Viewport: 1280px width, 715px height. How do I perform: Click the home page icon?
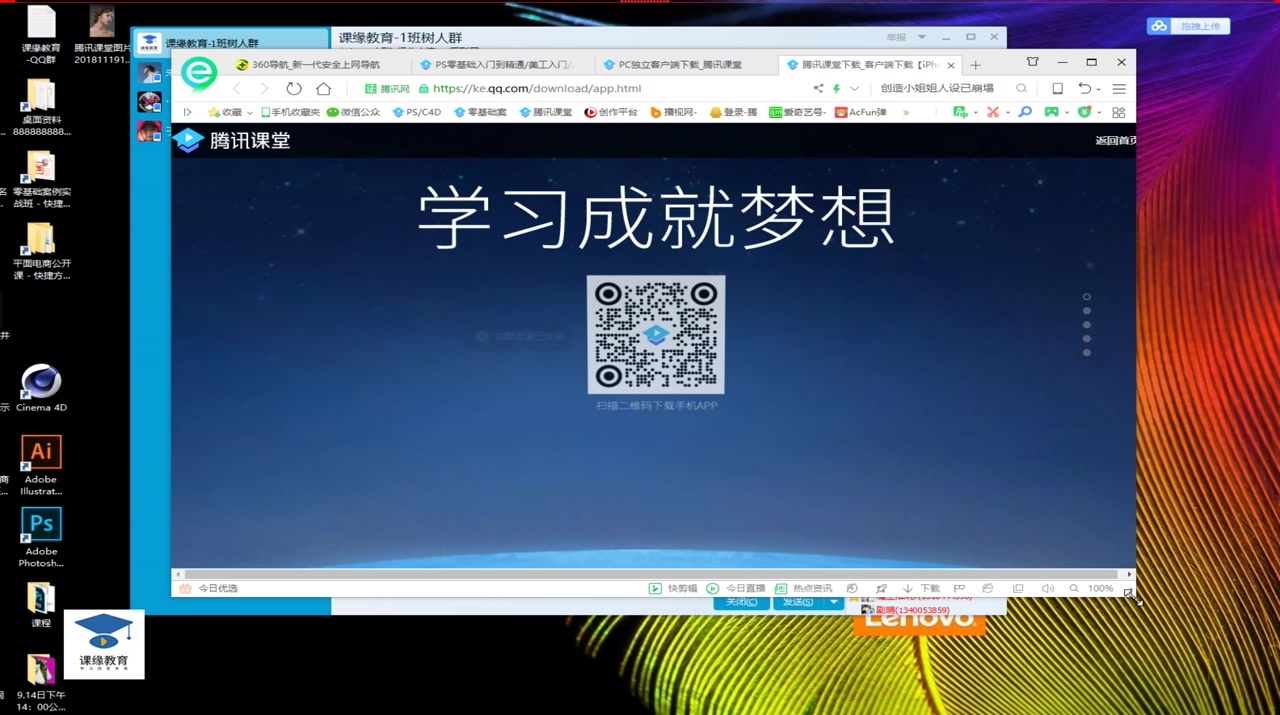(x=323, y=88)
